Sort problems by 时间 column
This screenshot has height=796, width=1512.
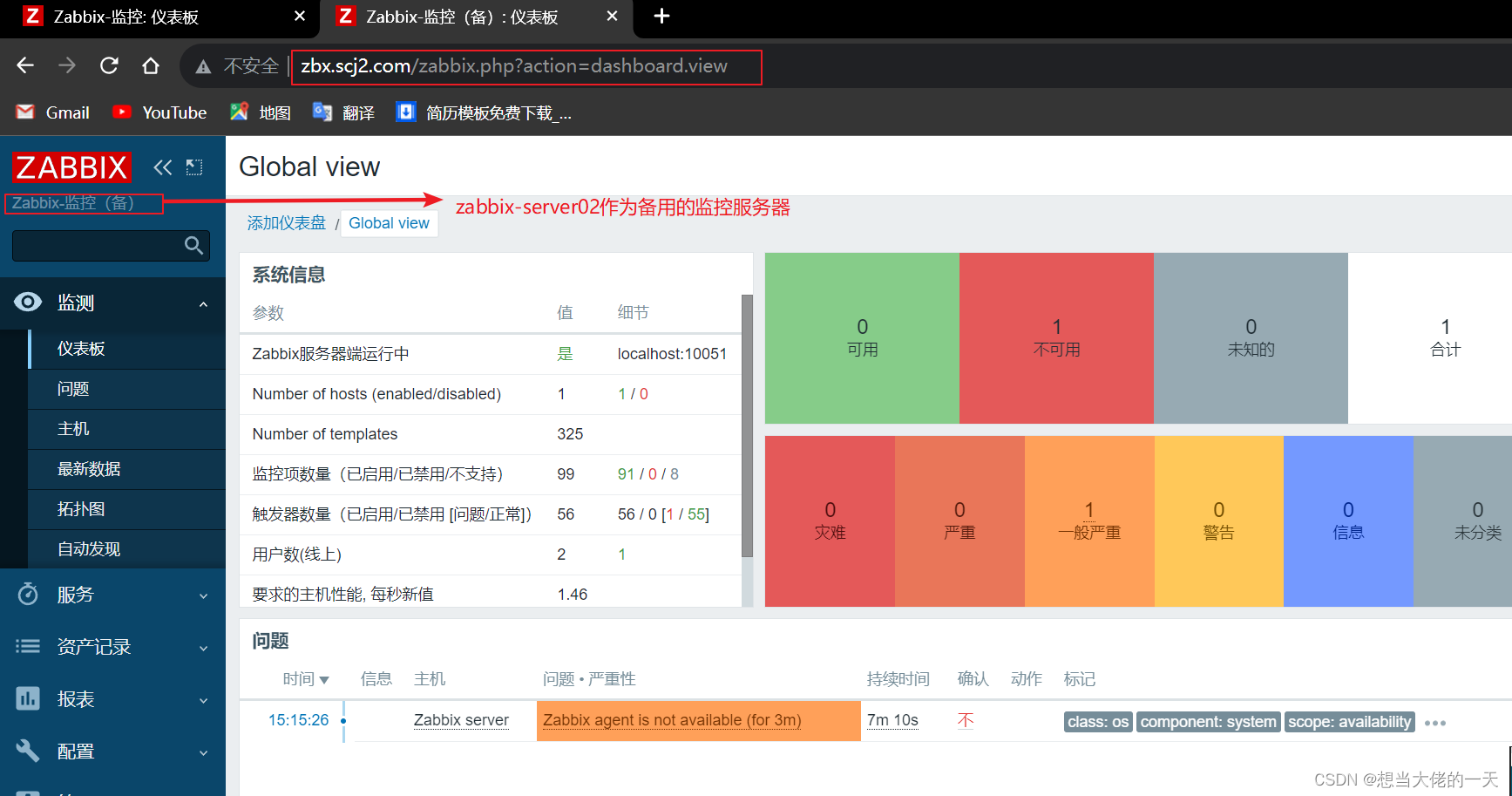pos(306,679)
